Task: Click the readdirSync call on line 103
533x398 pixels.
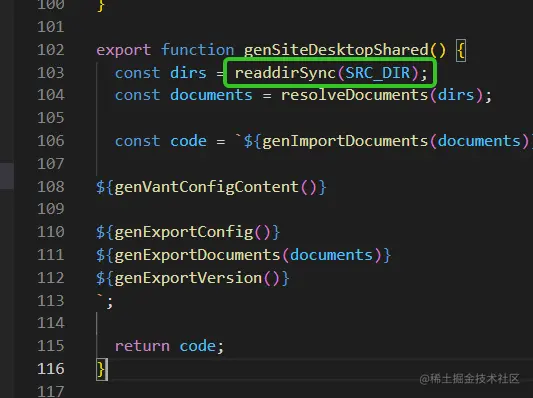Action: [285, 73]
